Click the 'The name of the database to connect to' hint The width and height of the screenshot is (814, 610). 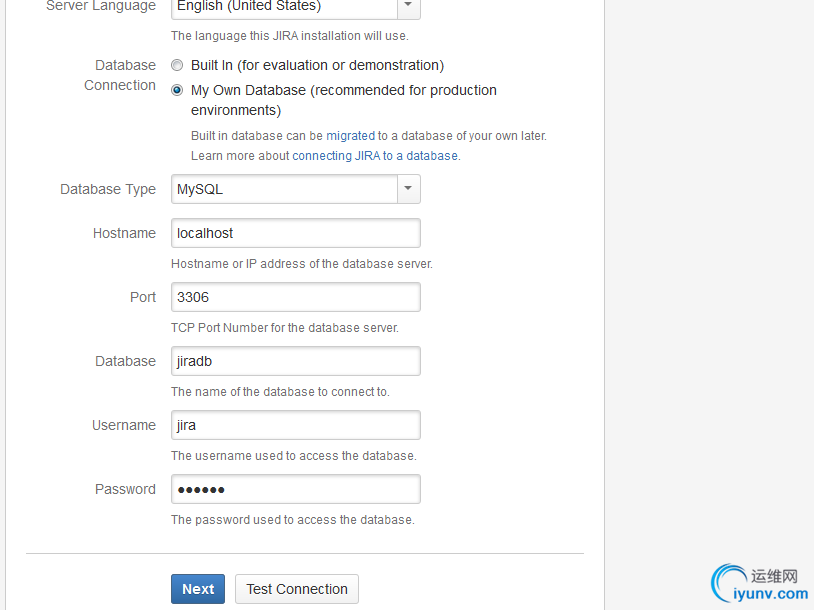(x=280, y=391)
